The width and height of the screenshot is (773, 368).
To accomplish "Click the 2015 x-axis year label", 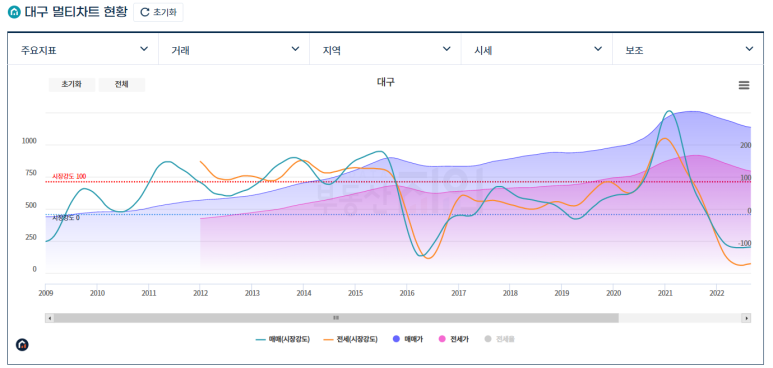I will pos(355,293).
